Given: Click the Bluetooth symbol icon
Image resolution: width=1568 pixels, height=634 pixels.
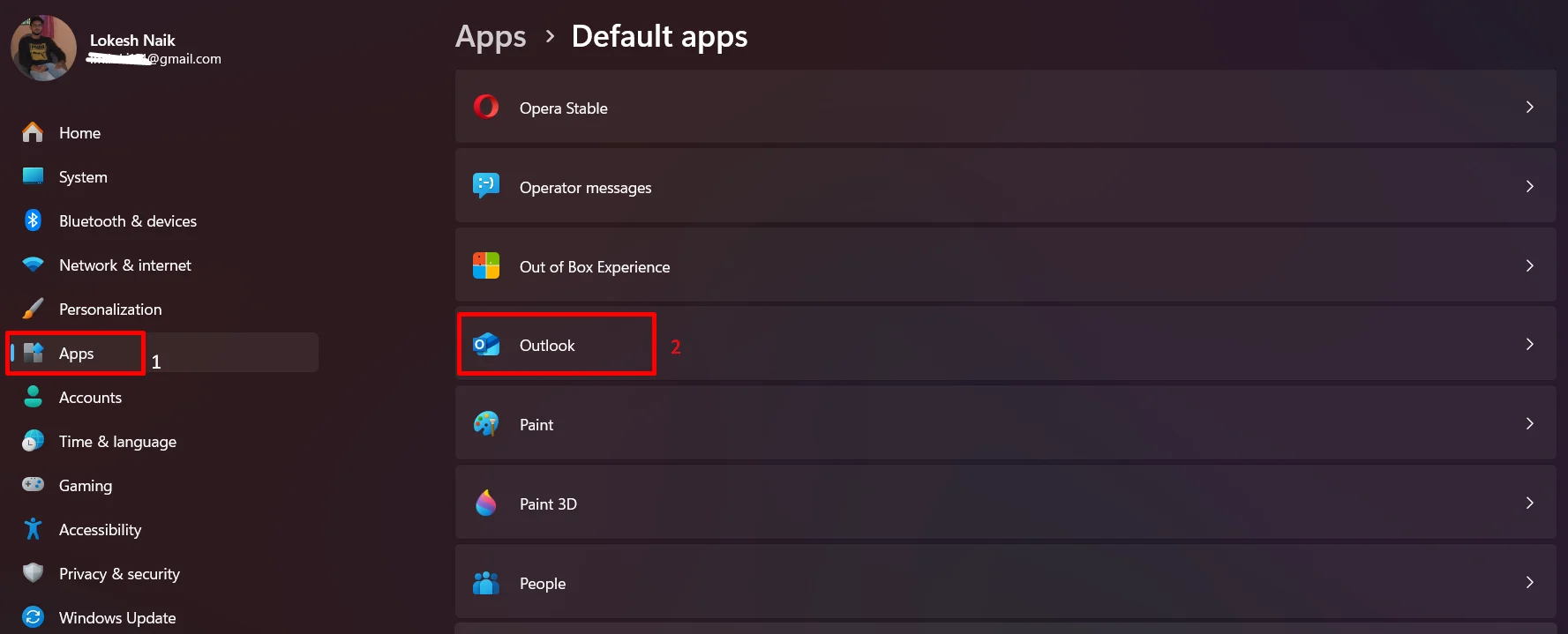Looking at the screenshot, I should coord(33,220).
